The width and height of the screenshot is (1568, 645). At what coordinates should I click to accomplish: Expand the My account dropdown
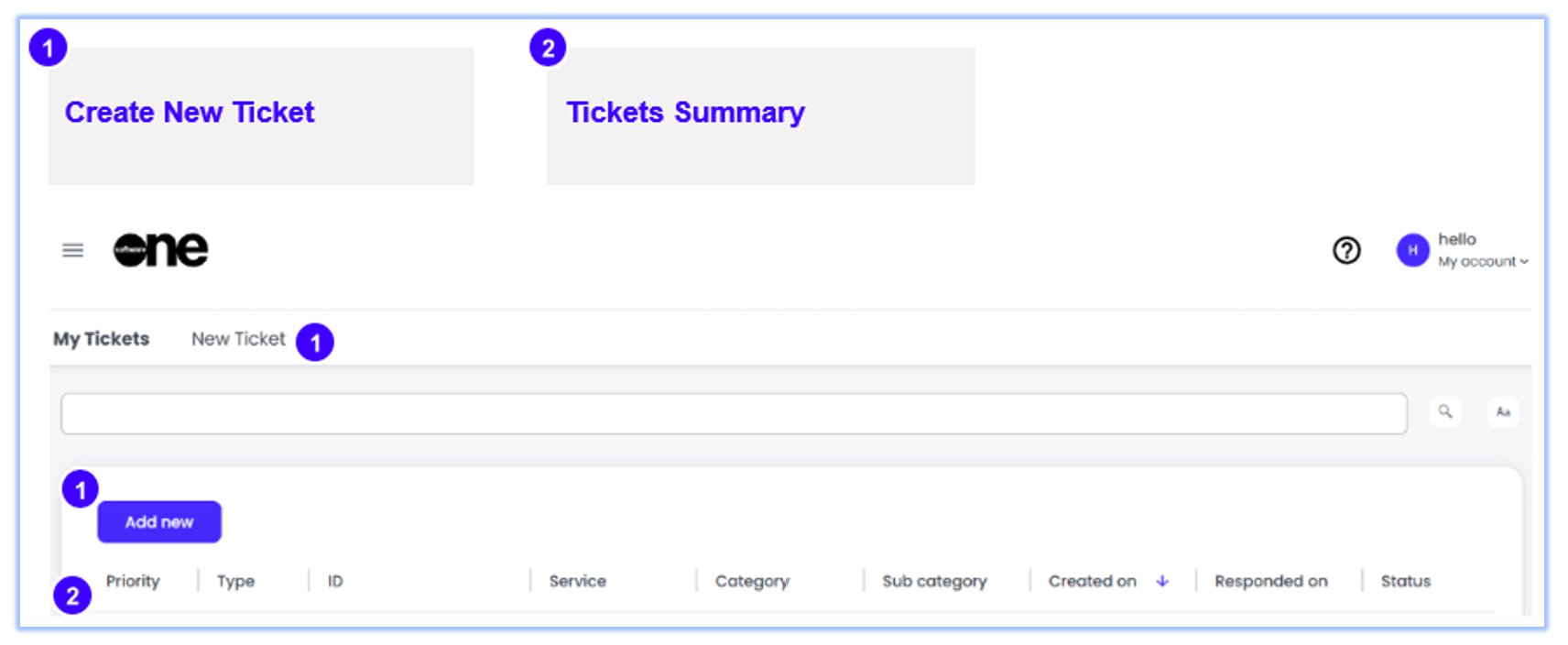[x=1482, y=262]
